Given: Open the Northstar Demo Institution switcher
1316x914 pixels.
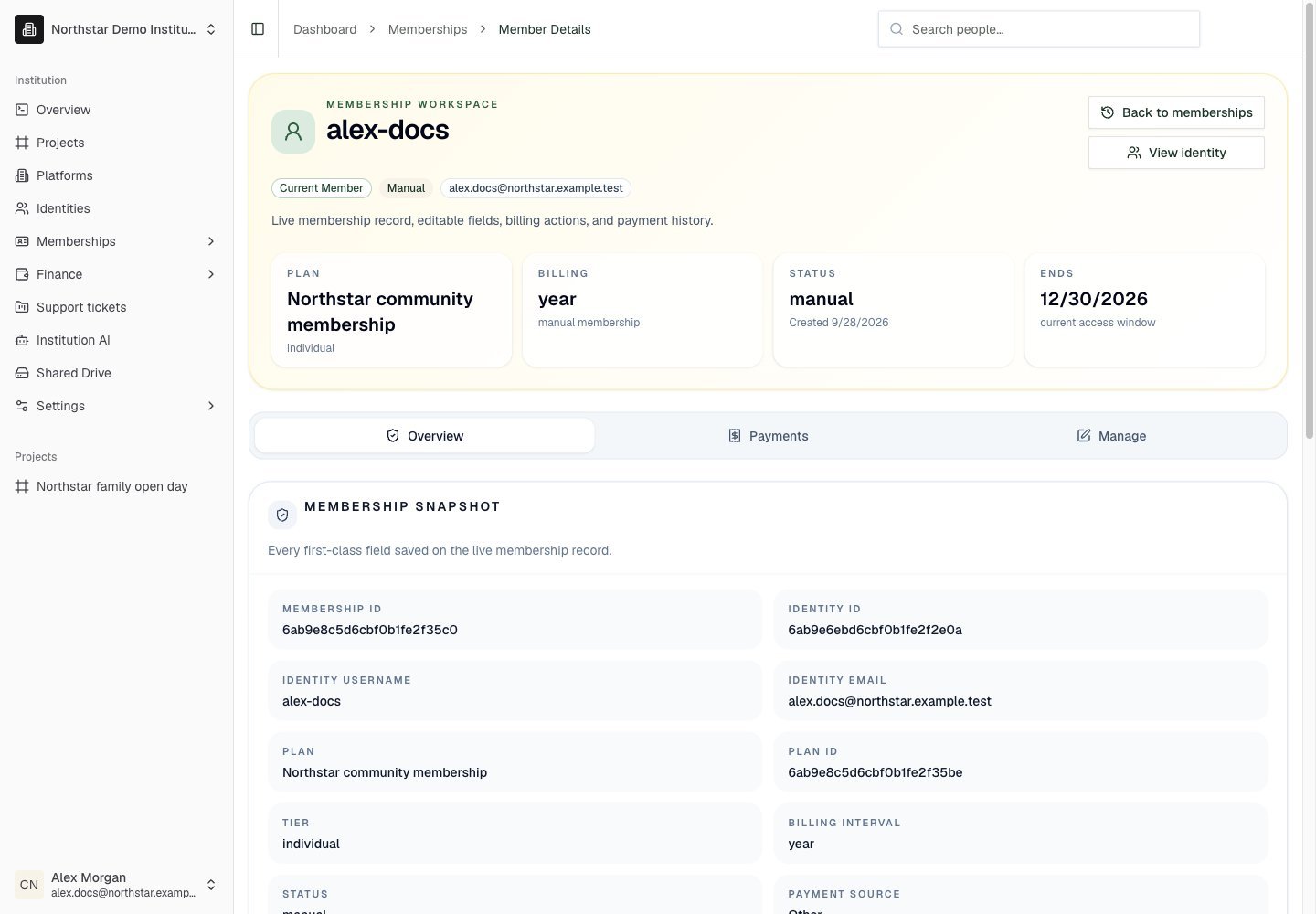Looking at the screenshot, I should coord(117,29).
